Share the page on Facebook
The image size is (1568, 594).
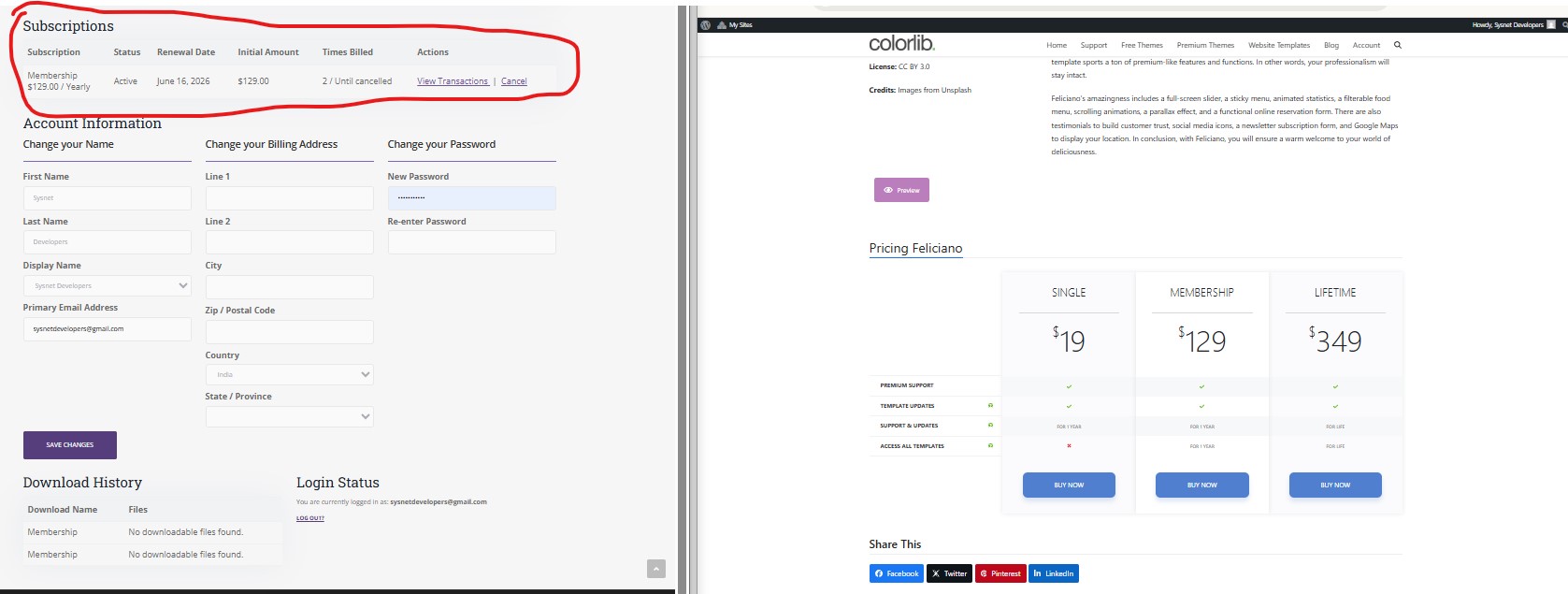tap(897, 573)
